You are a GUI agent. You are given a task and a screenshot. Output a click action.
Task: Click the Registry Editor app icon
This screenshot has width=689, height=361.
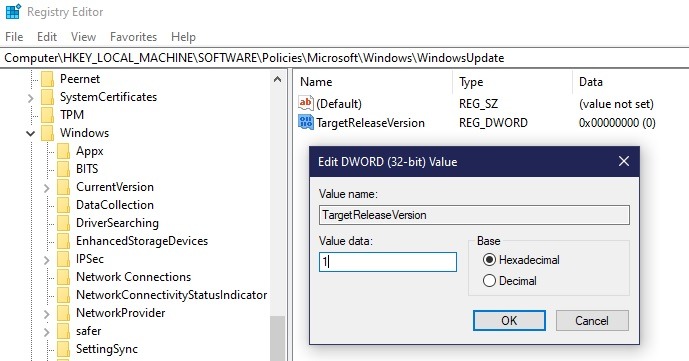[13, 12]
